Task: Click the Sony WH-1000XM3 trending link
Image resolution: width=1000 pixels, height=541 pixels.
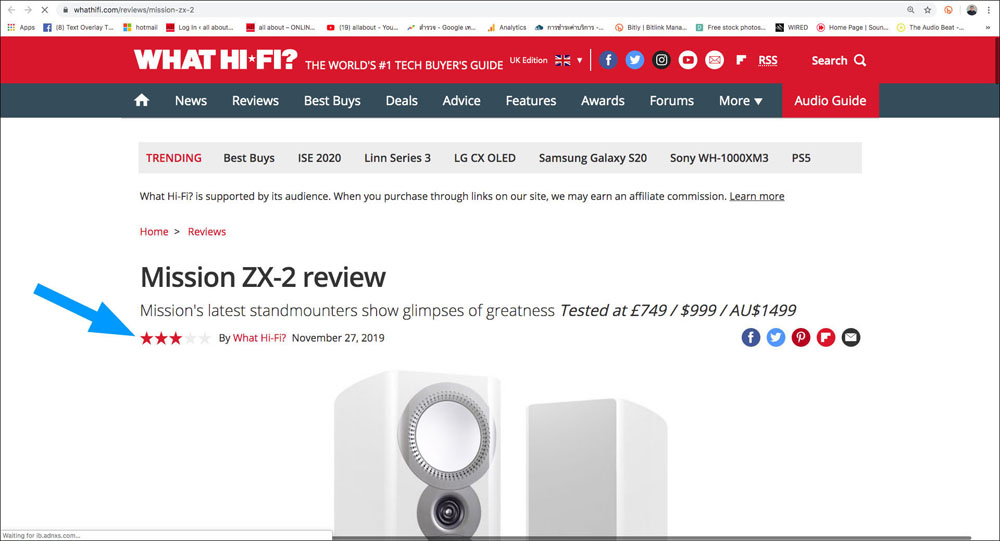Action: (x=719, y=158)
